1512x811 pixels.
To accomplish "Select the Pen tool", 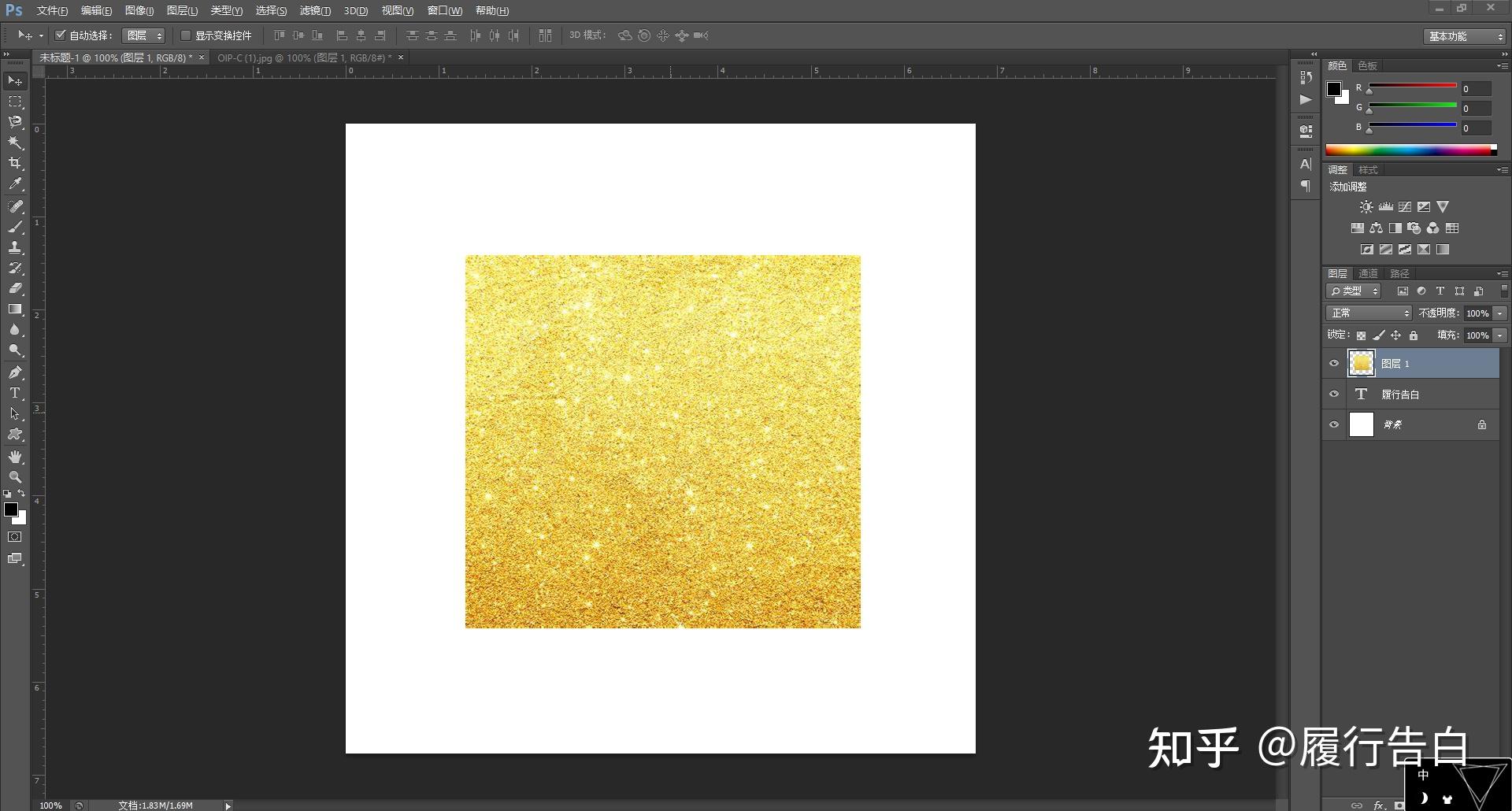I will click(x=15, y=372).
